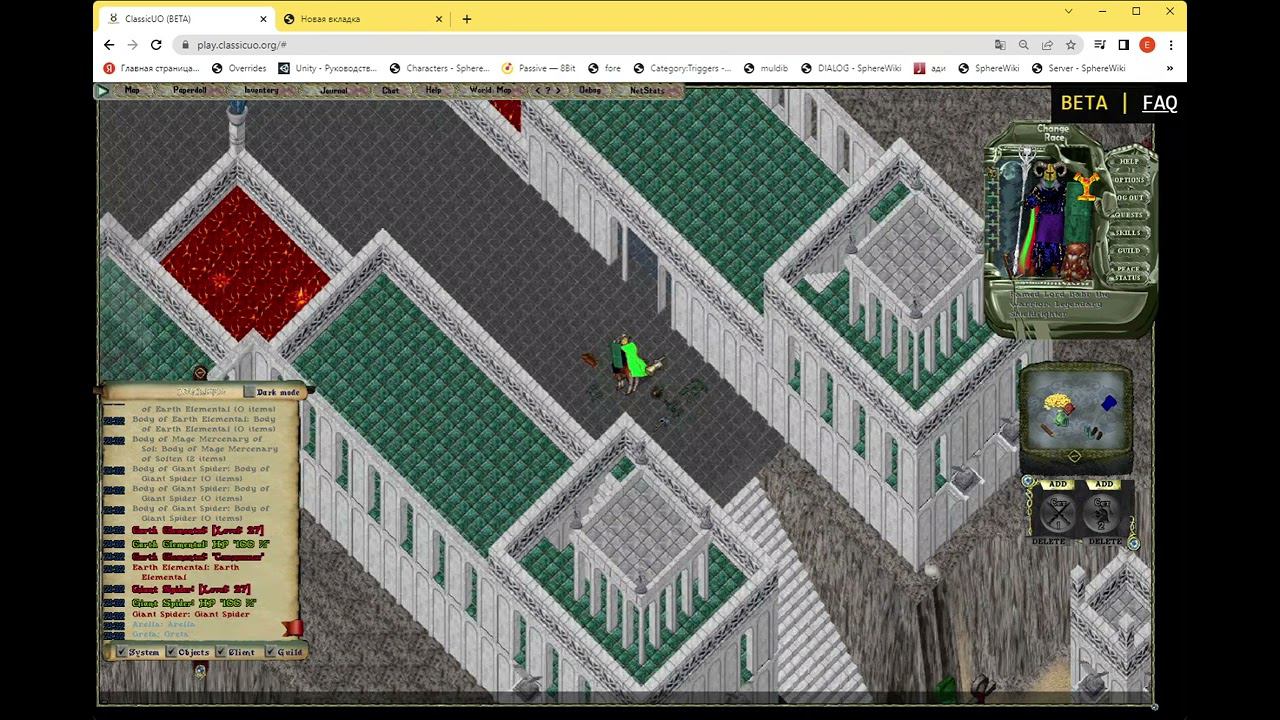Open the 'Passive — 8Bit' bookmark
The height and width of the screenshot is (720, 1280).
(538, 68)
